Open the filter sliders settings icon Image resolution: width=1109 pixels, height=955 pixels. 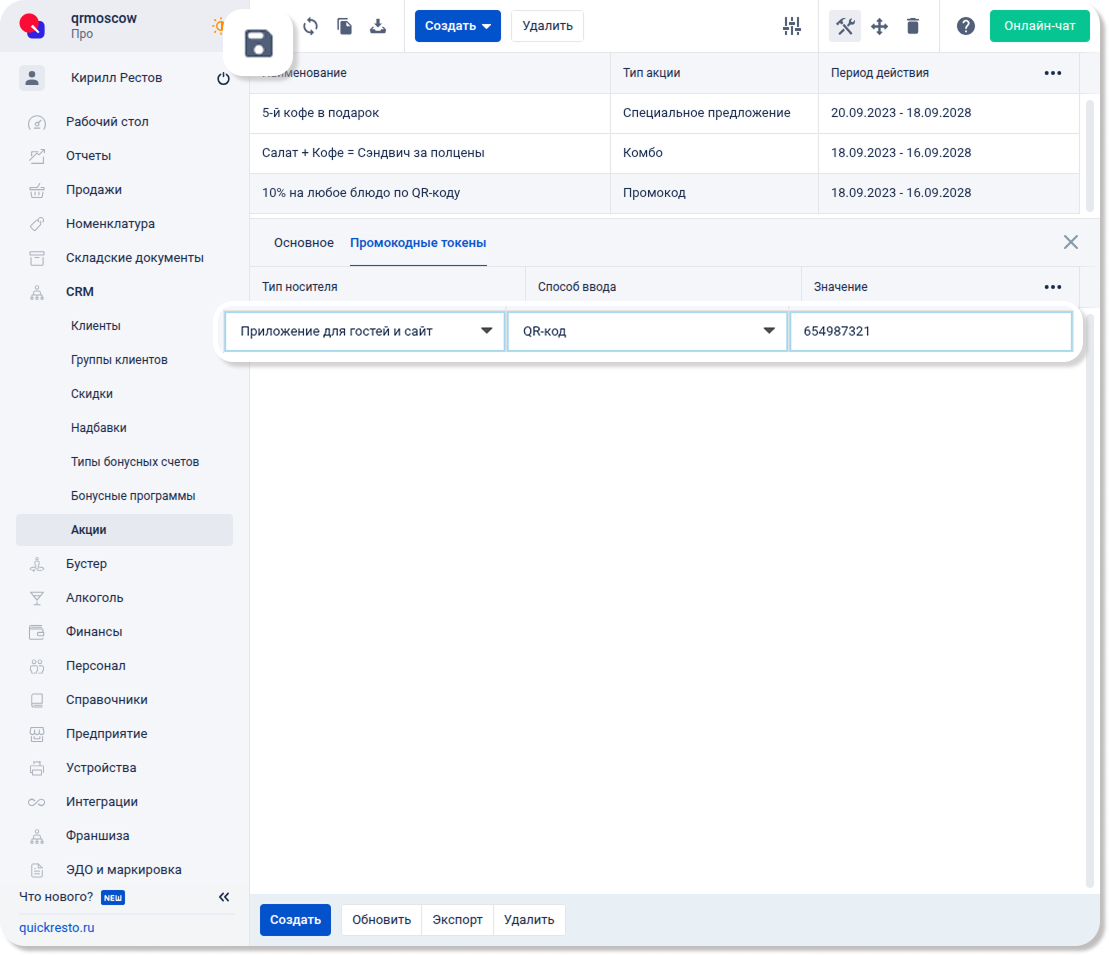coord(792,26)
